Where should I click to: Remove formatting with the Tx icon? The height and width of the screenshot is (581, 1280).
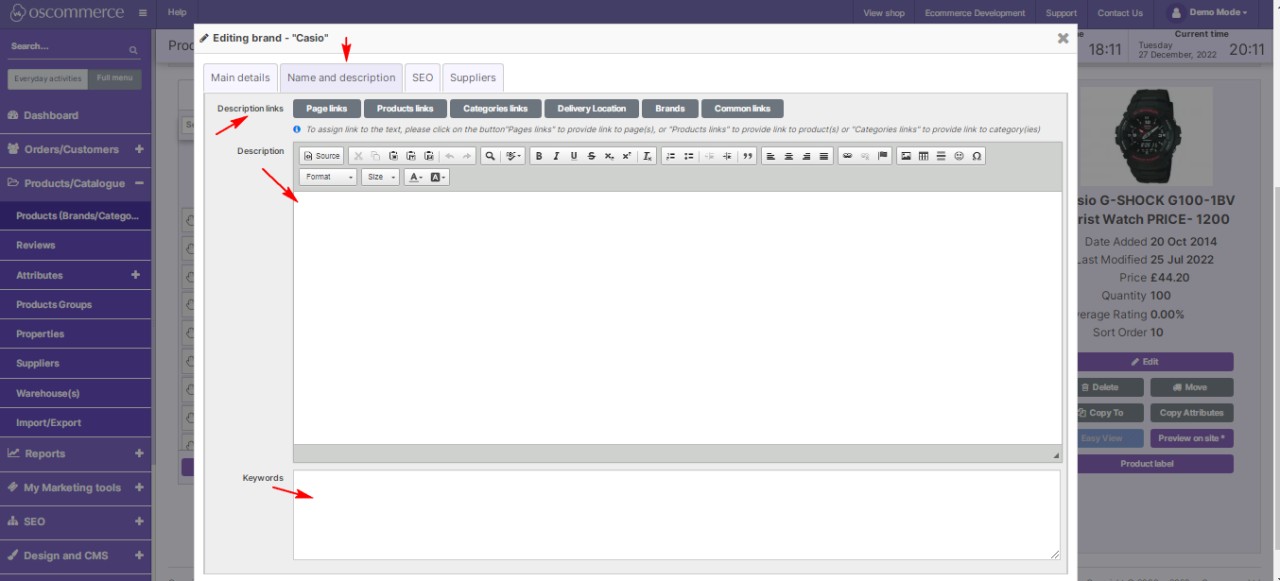tap(647, 156)
